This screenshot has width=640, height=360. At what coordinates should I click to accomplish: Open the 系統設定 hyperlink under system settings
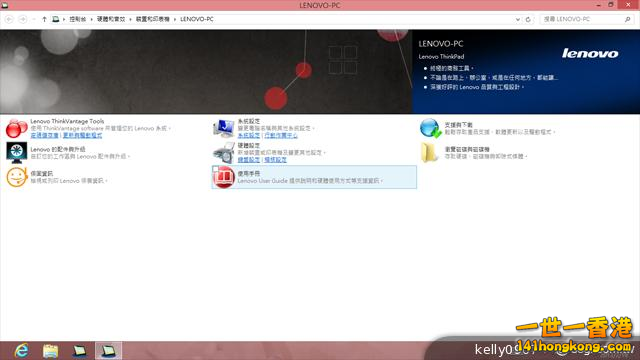[249, 135]
